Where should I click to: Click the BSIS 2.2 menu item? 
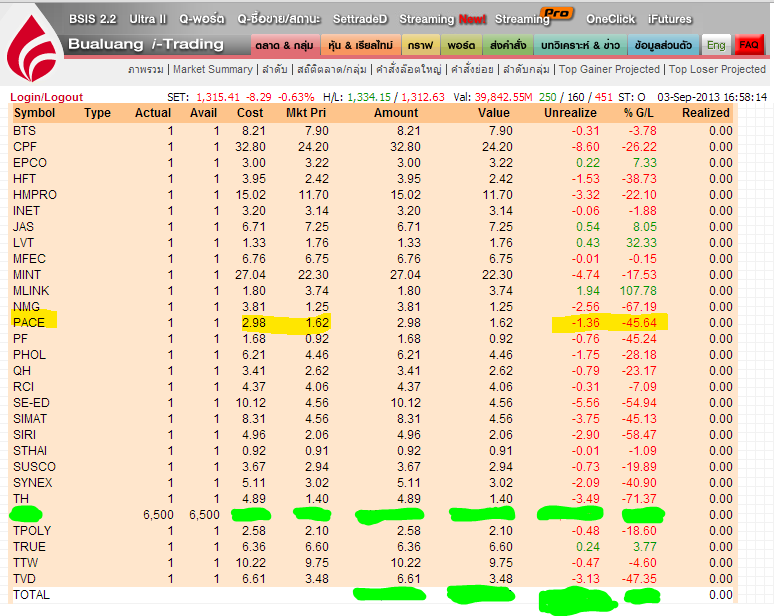pos(92,19)
